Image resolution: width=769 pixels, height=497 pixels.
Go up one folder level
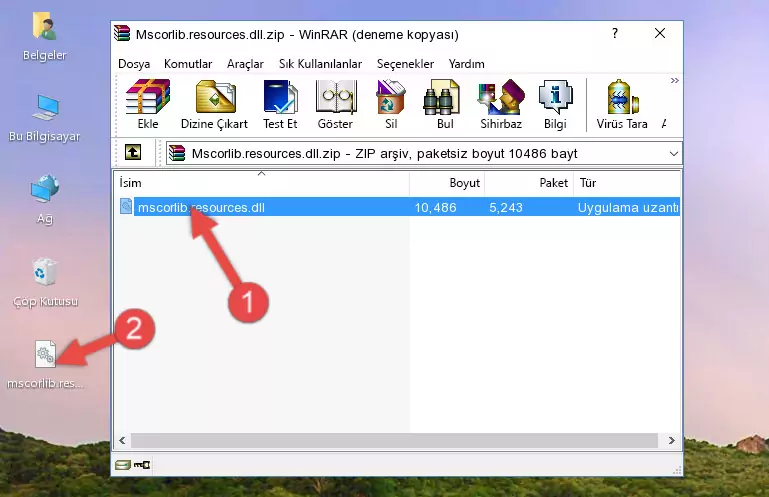point(133,153)
